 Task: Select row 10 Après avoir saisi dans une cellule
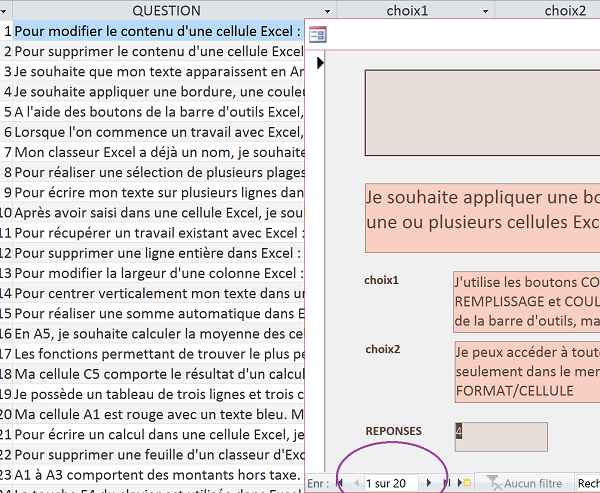[x=158, y=213]
